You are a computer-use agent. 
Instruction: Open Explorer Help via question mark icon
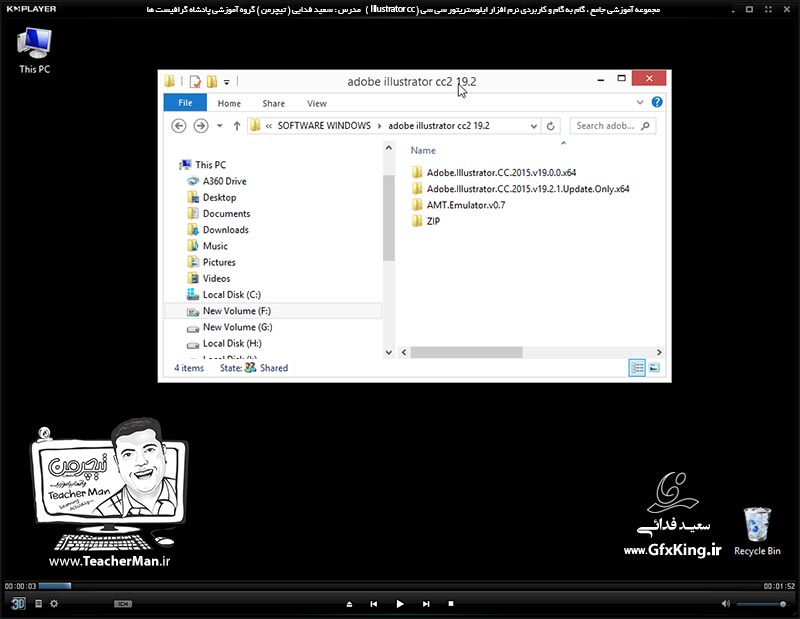click(x=657, y=102)
